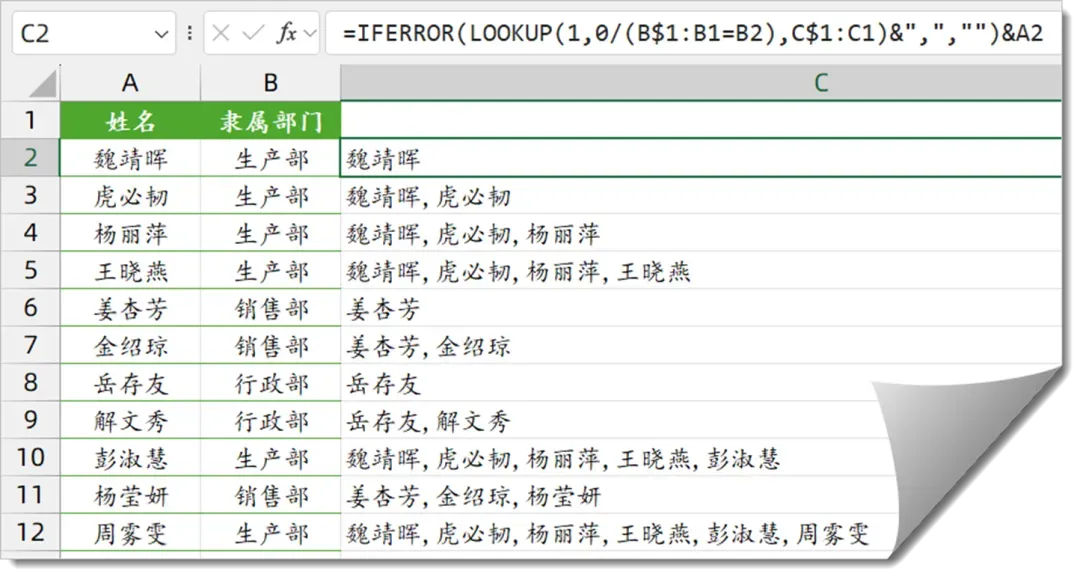The image size is (1080, 577).
Task: Click 生产部 in row 5
Action: [271, 270]
